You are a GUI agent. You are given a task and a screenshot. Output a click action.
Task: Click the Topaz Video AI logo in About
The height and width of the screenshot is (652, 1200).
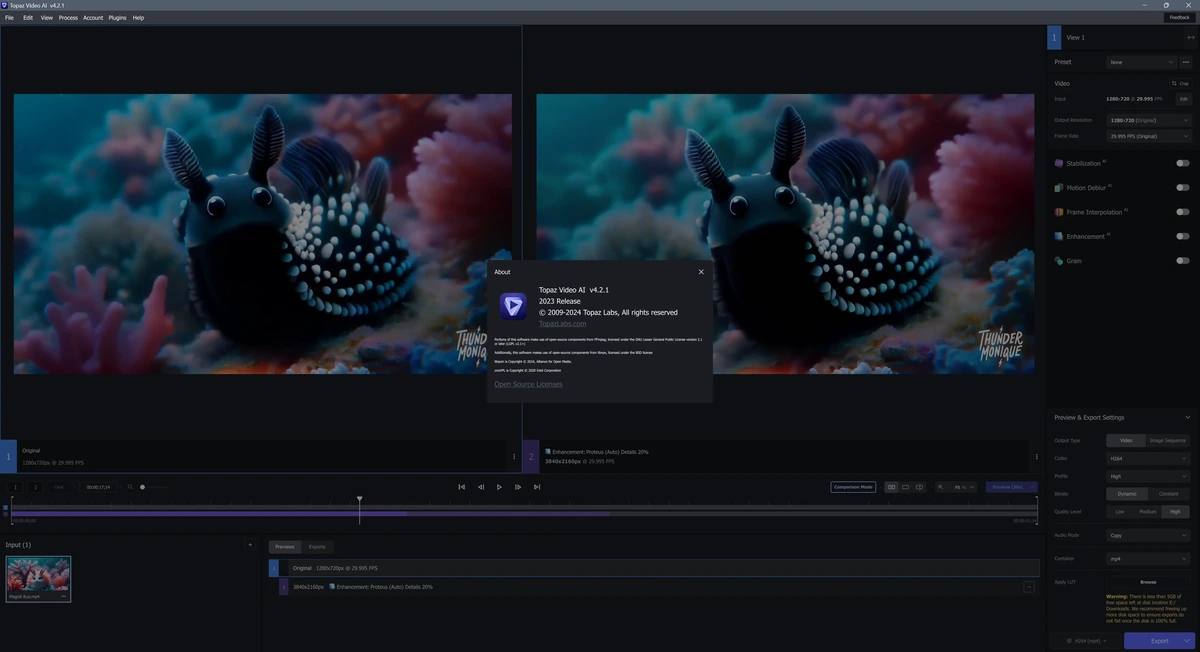513,306
